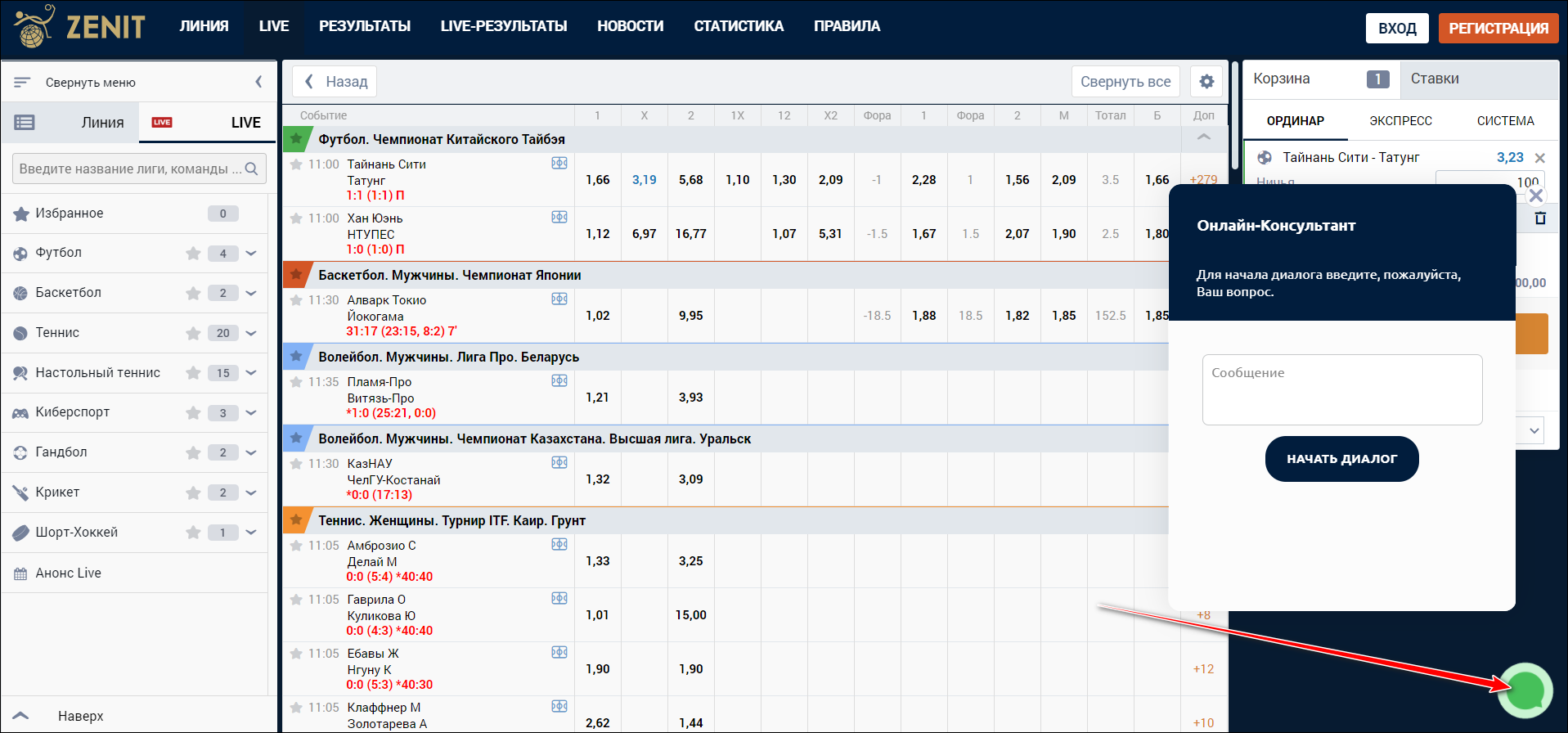Toggle favorite star for Футбол in sidebar
This screenshot has height=733, width=1568.
click(193, 254)
